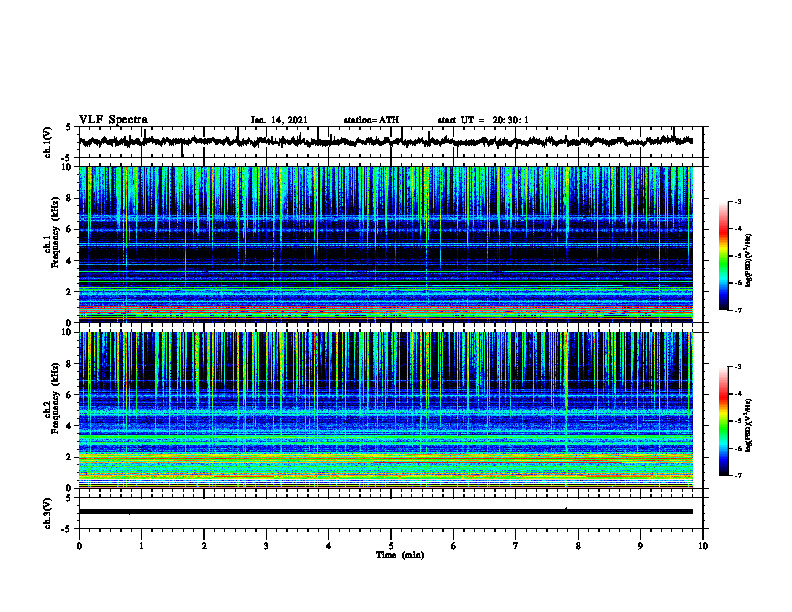The image size is (792, 612).
Task: Click the time-axis tick label "6"
Action: [454, 546]
